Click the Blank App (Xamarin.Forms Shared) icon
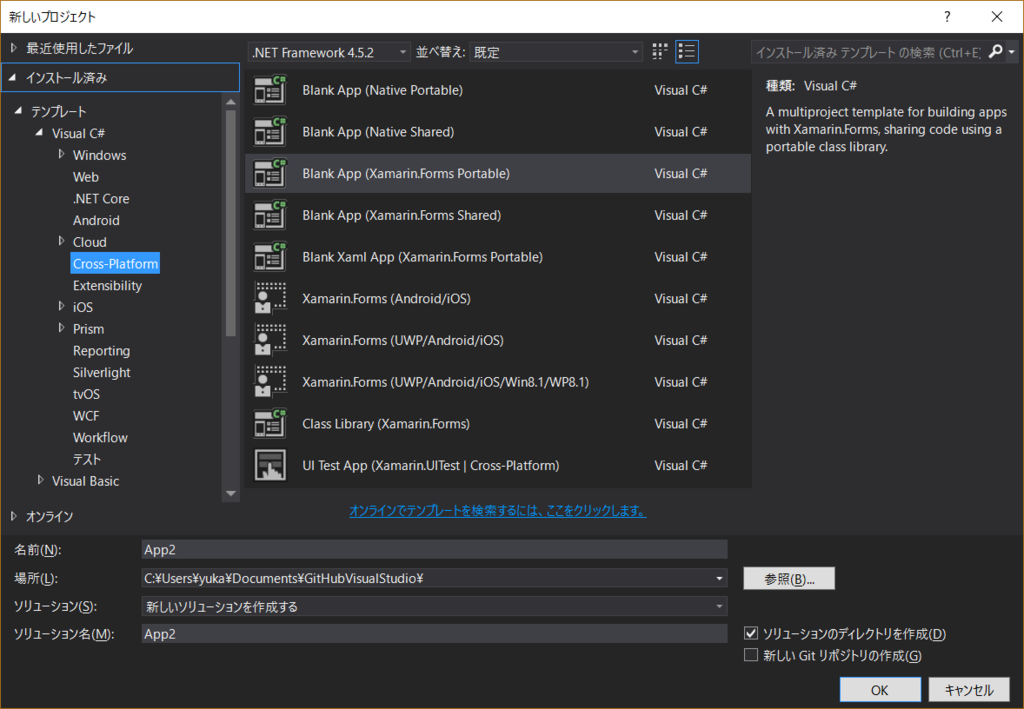The height and width of the screenshot is (709, 1024). click(x=270, y=215)
